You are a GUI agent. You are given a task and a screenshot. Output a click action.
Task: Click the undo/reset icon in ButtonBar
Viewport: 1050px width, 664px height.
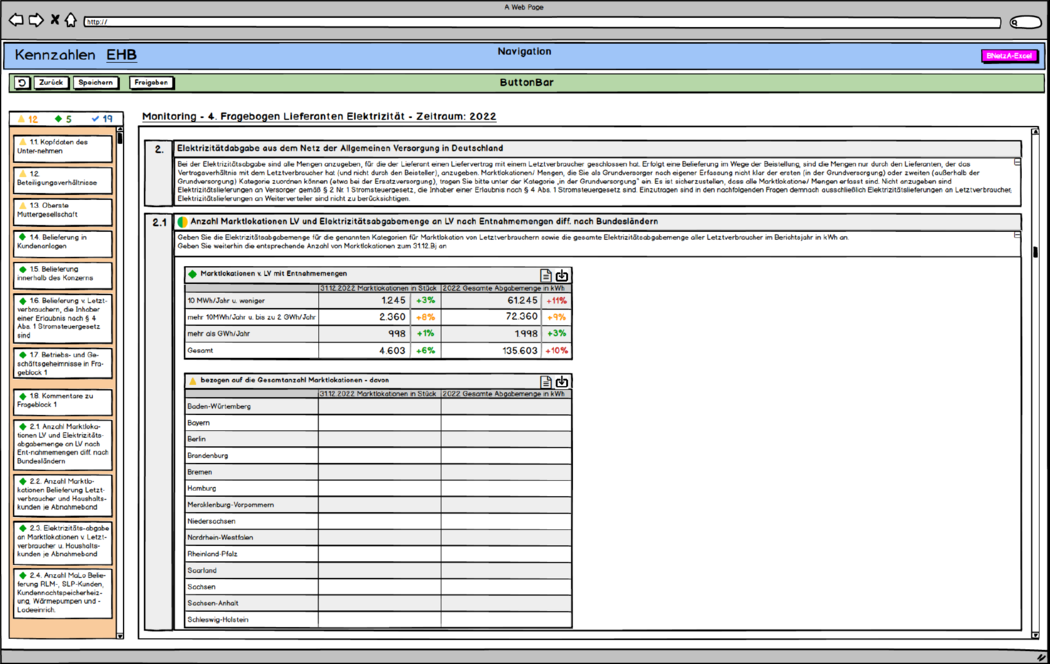(21, 82)
